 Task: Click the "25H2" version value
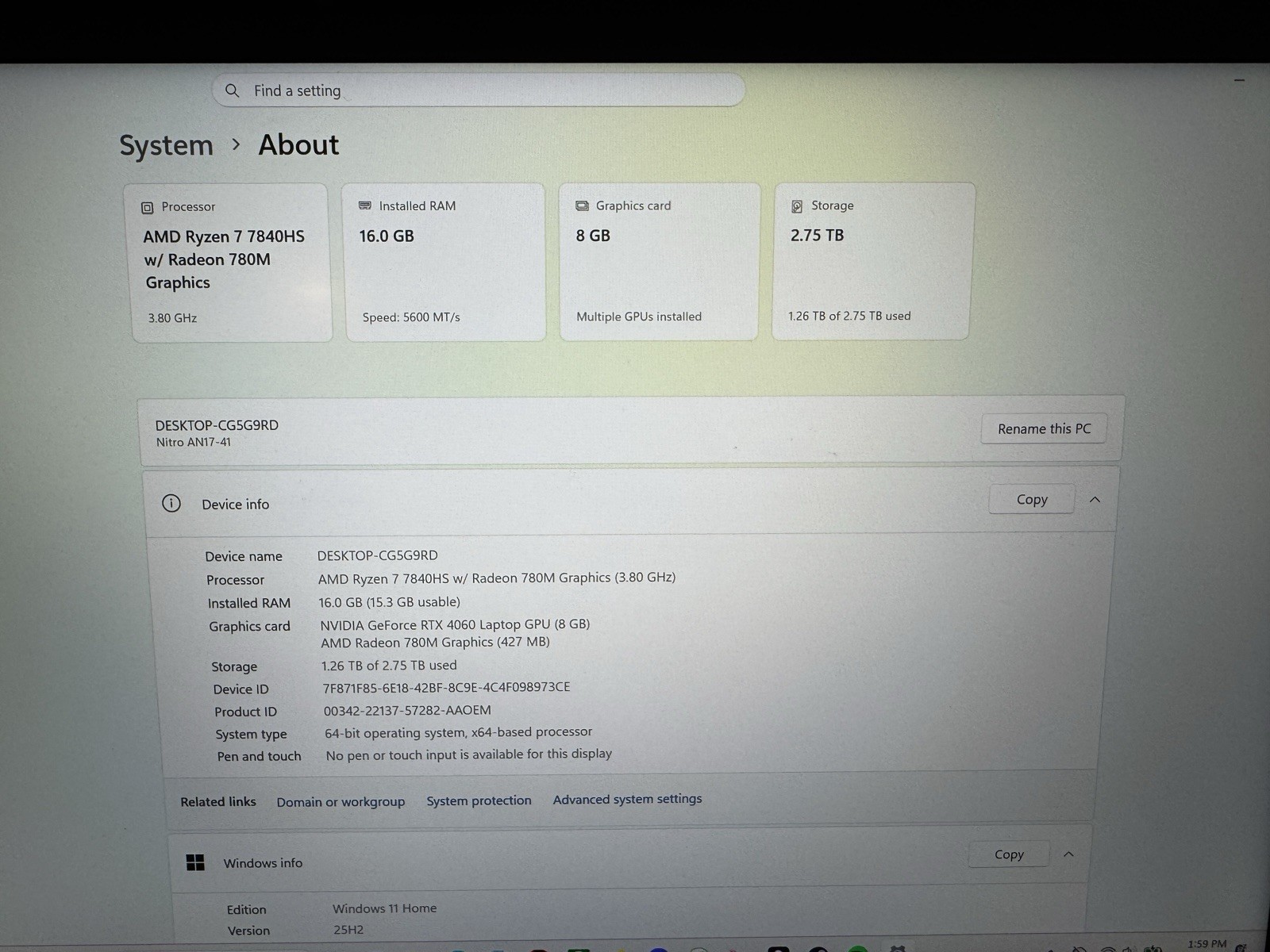click(348, 930)
